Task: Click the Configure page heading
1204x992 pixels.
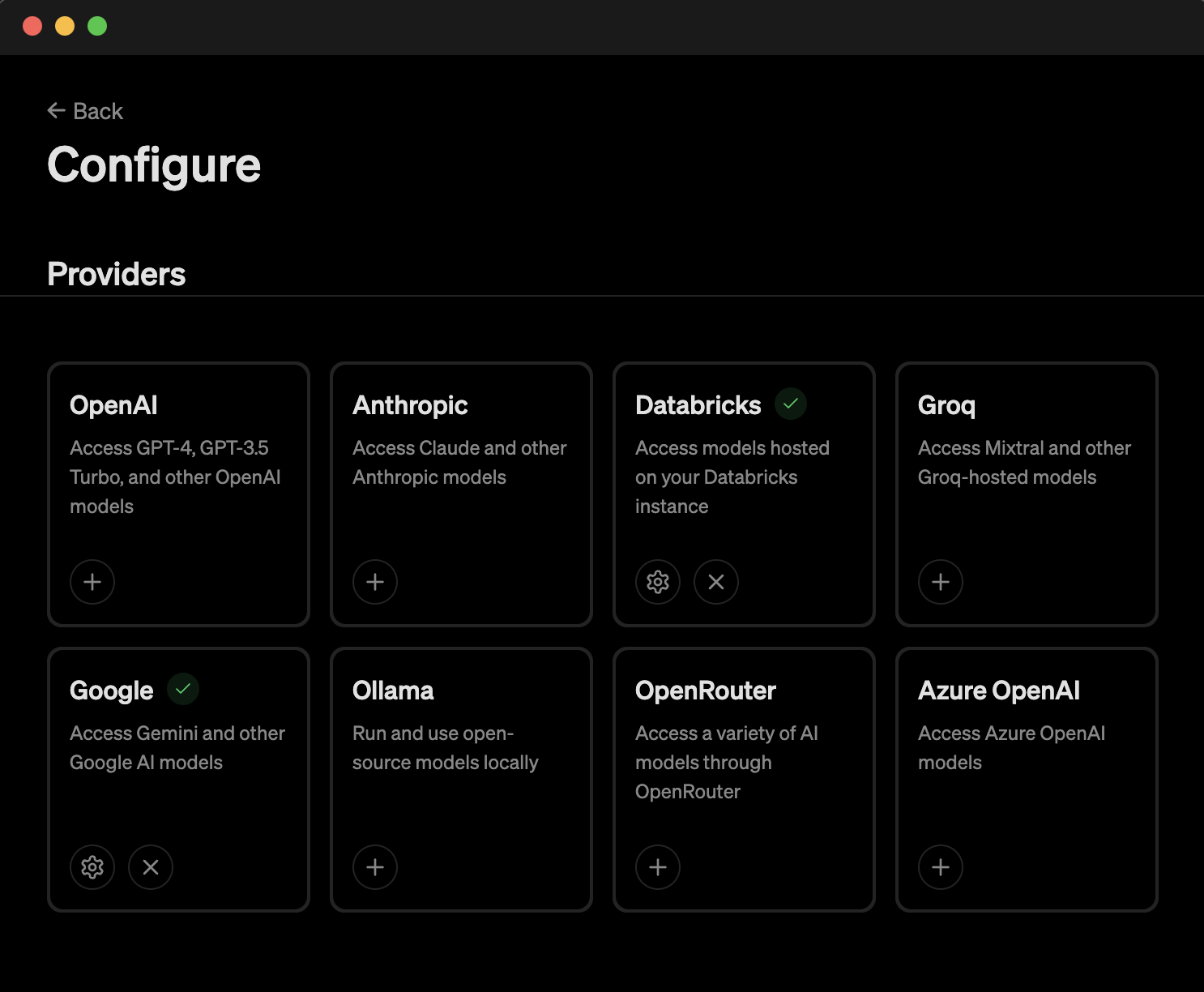Action: [154, 165]
